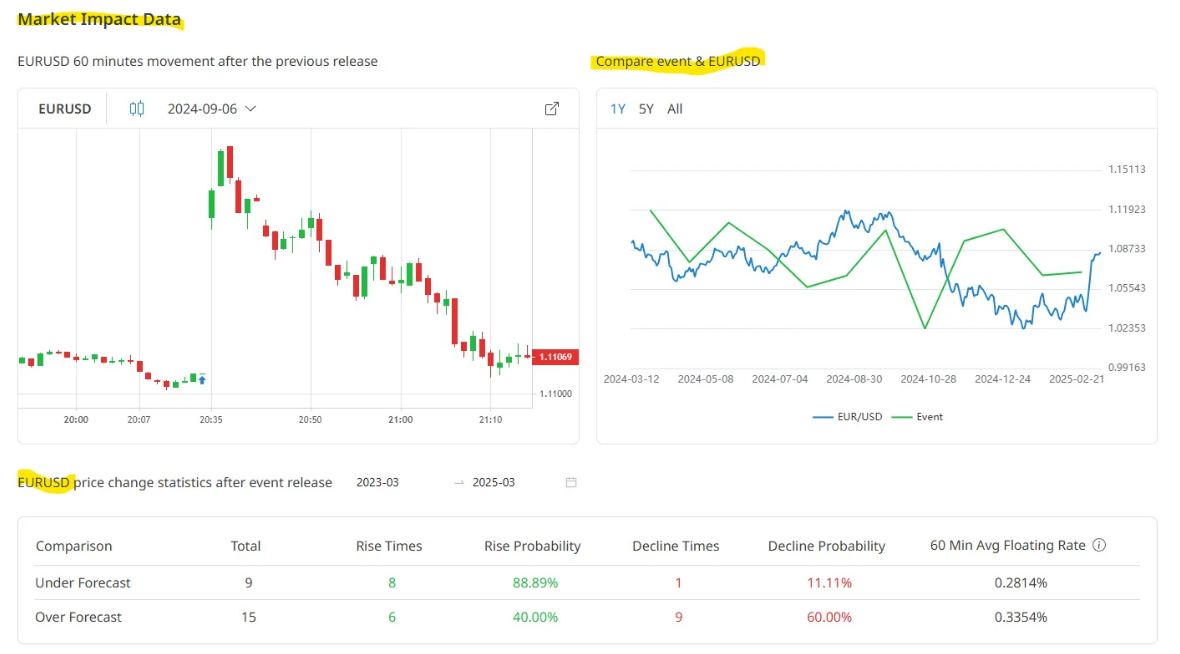Open EURUSD chart in external window icon

point(552,109)
